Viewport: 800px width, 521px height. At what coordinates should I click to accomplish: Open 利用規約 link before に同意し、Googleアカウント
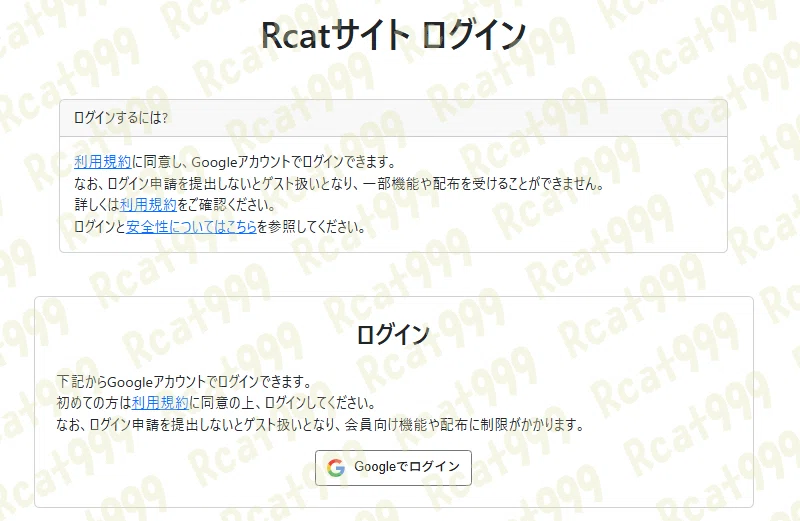(x=103, y=162)
